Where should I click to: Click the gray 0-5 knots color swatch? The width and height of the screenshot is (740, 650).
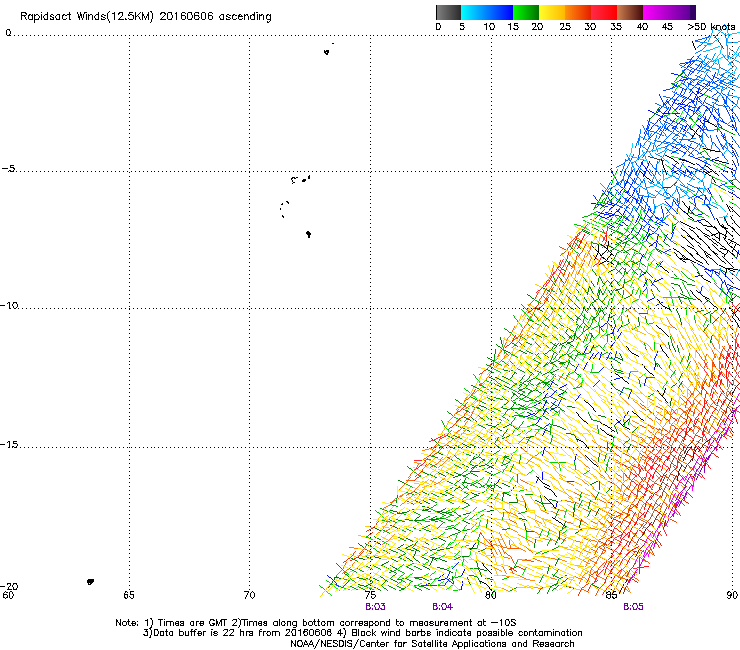click(448, 12)
